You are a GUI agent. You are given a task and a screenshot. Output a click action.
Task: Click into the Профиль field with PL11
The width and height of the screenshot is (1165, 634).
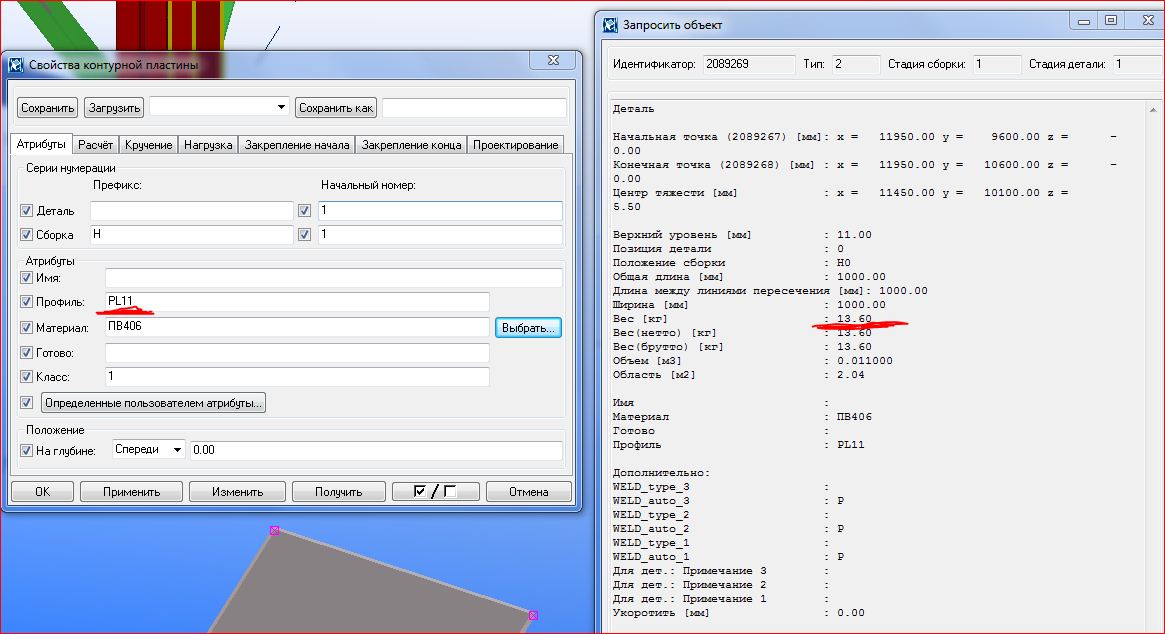[297, 302]
